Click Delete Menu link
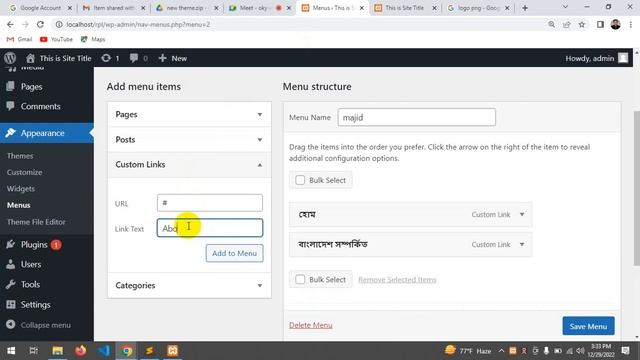This screenshot has width=640, height=360. [x=311, y=325]
